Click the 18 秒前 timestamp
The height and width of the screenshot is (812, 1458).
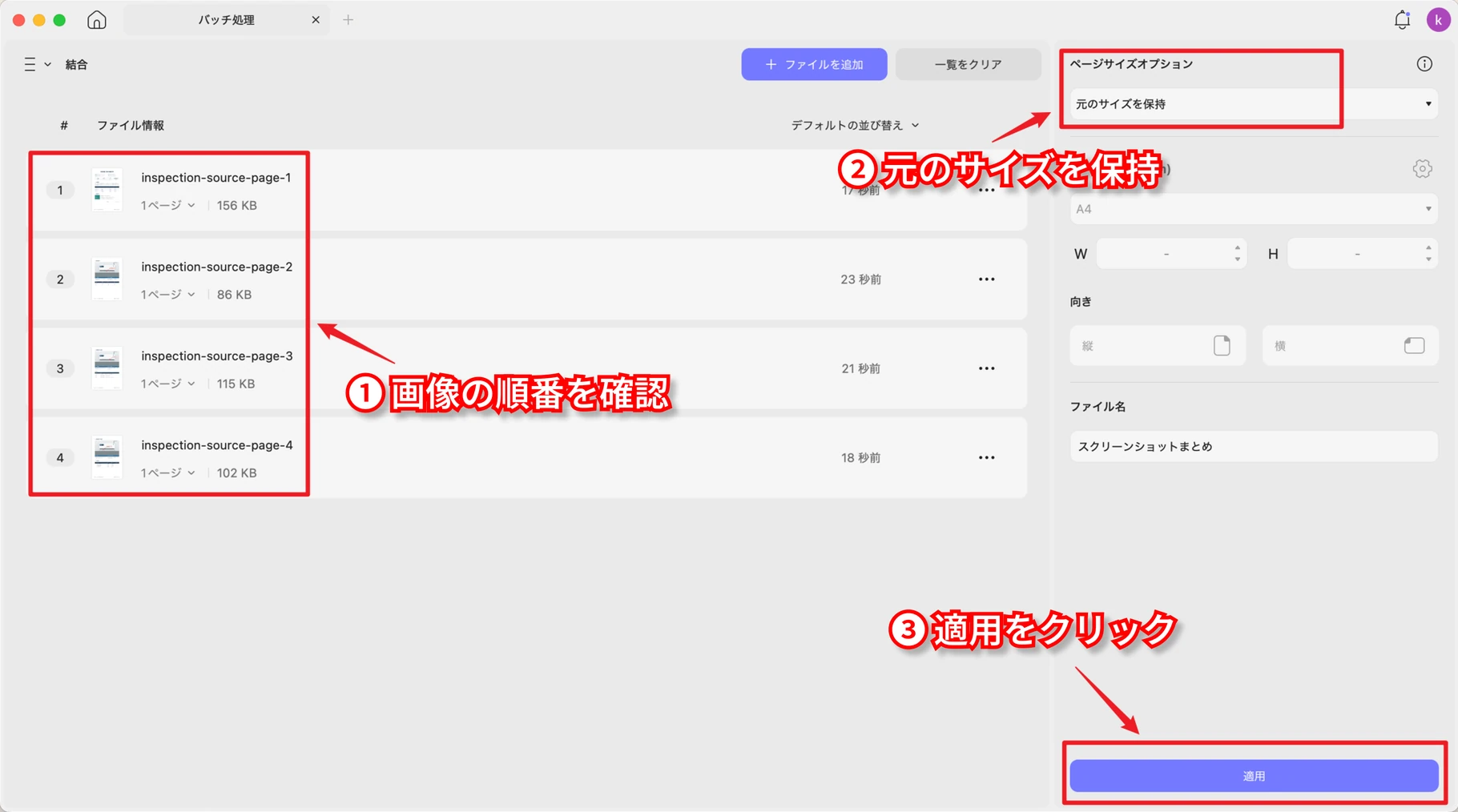pos(861,457)
